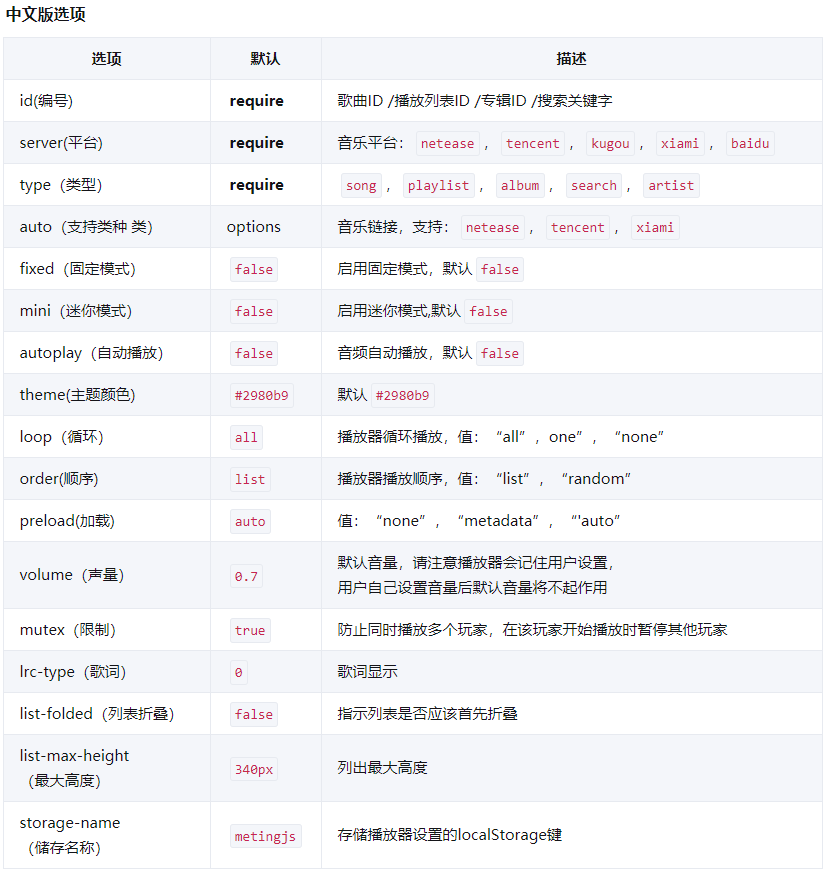The image size is (825, 874).
Task: Click the "all" default value for loop
Action: tap(246, 437)
